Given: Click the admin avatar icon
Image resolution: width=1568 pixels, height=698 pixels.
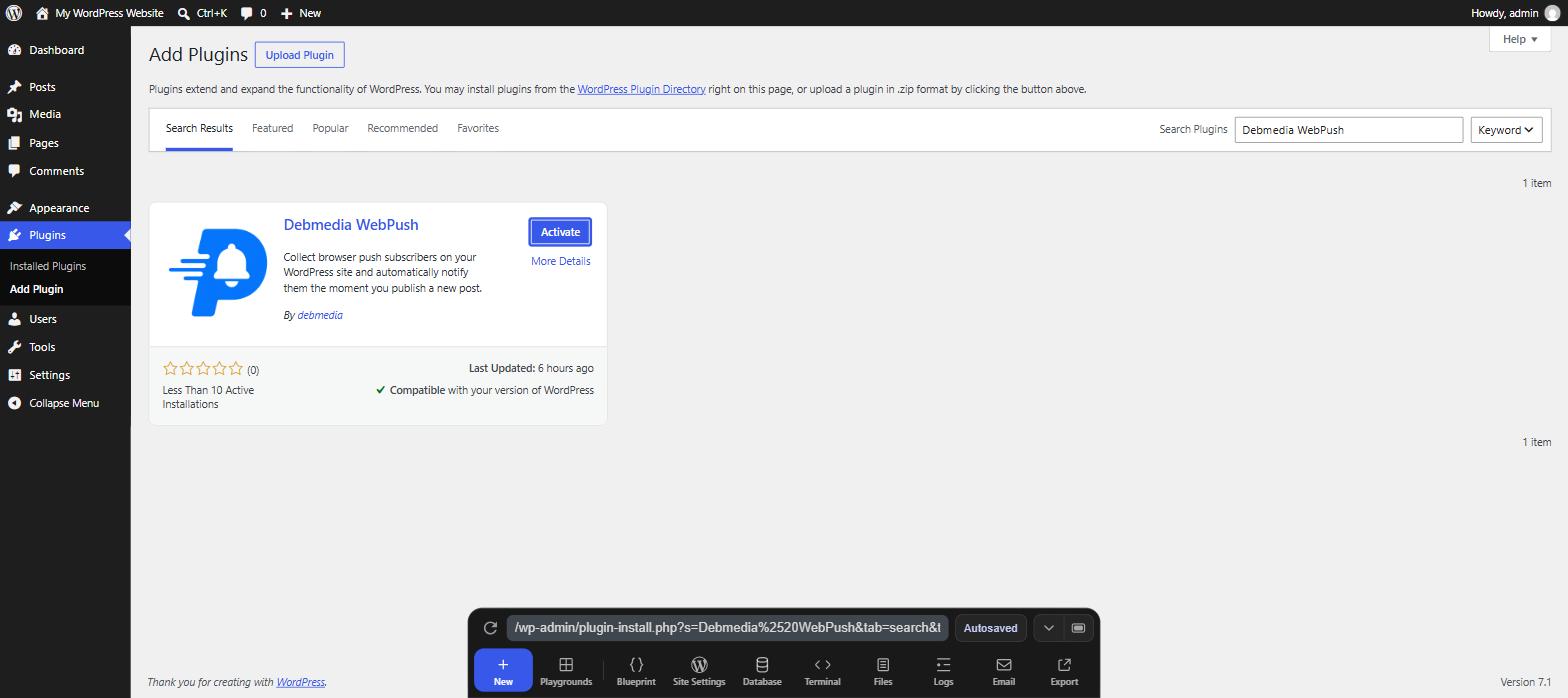Looking at the screenshot, I should (x=1552, y=13).
